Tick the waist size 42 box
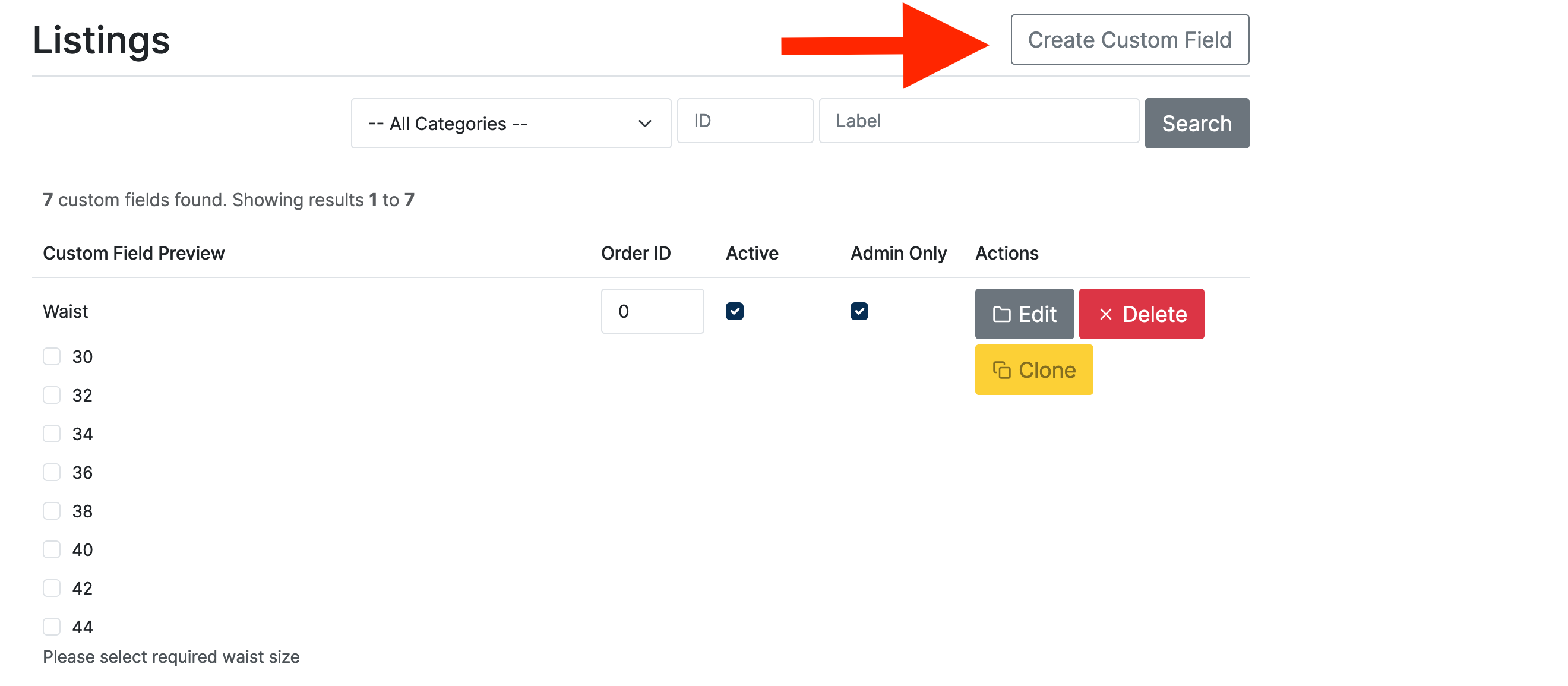 [x=52, y=588]
